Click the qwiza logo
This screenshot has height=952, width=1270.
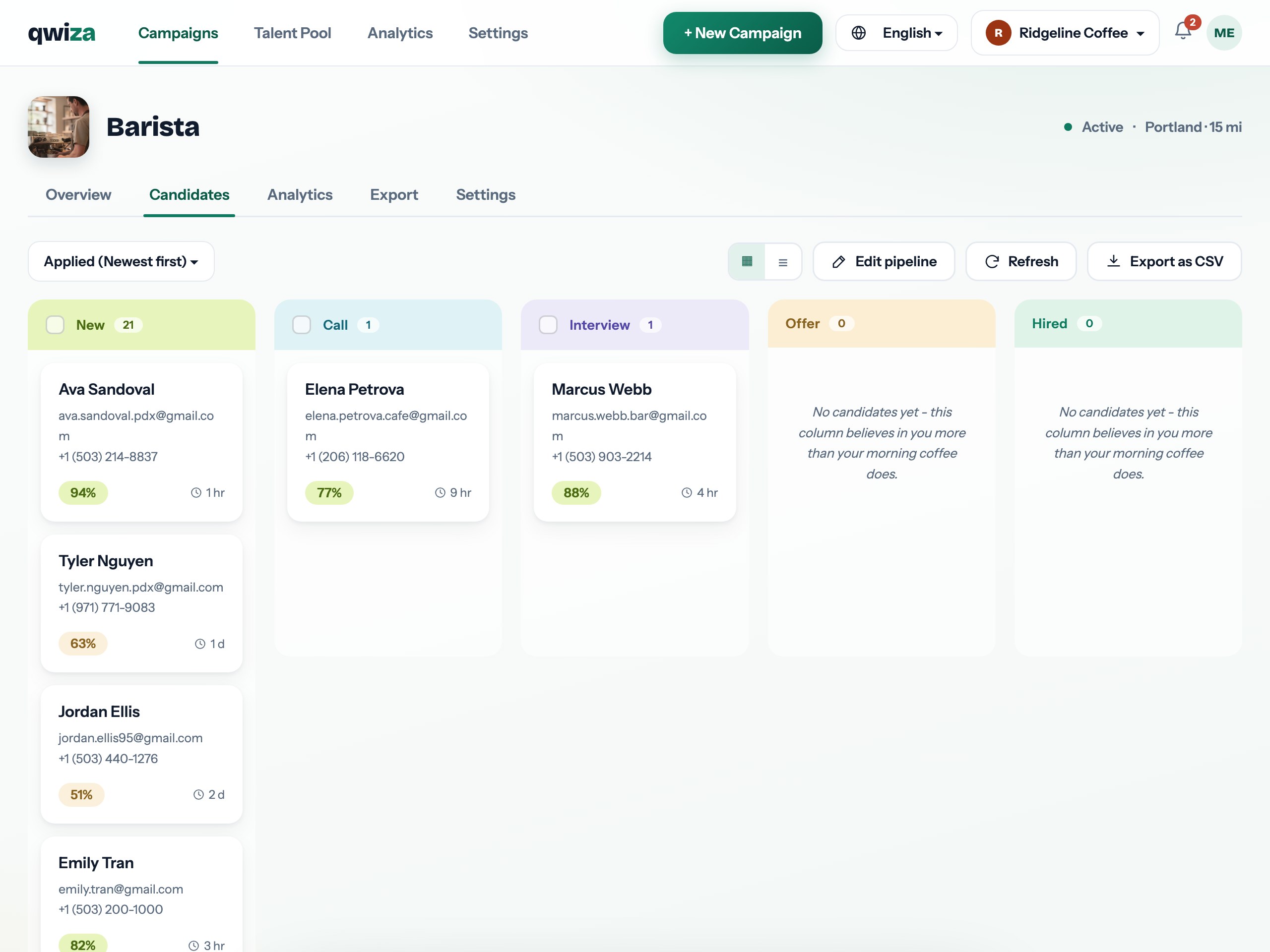(x=62, y=33)
